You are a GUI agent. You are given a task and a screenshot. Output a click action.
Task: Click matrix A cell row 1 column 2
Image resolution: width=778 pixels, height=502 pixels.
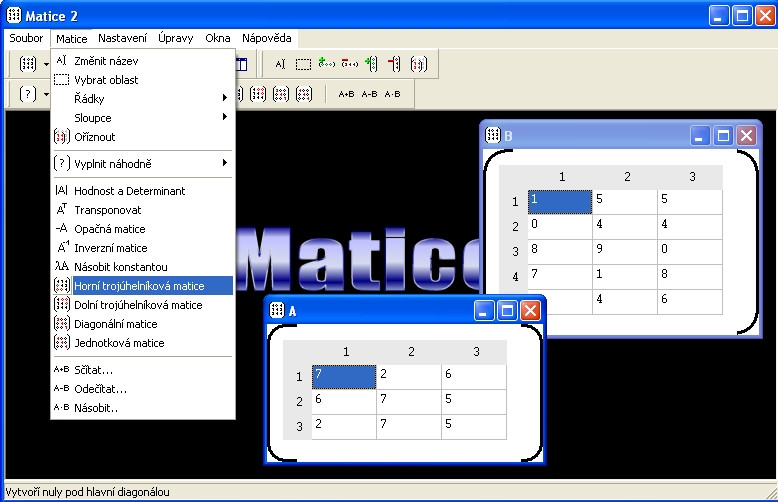409,377
